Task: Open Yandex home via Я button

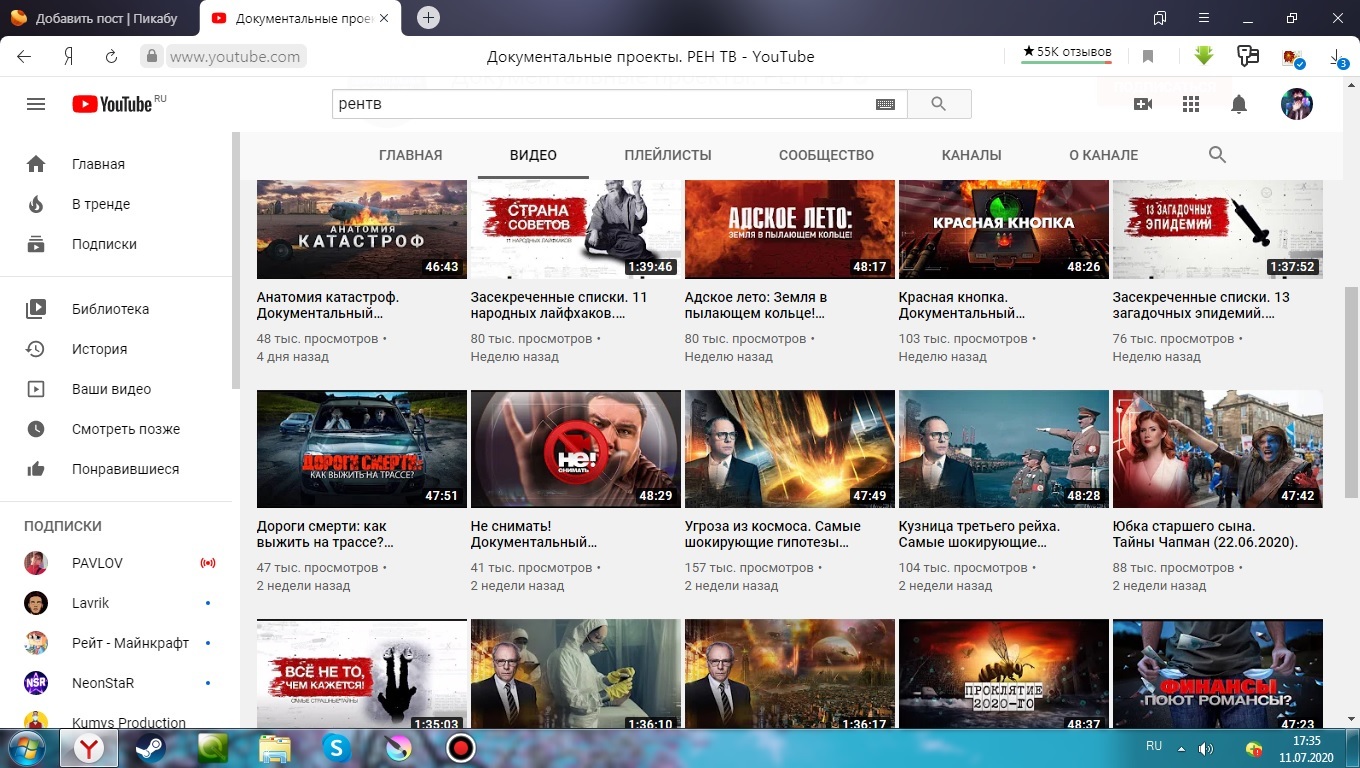Action: point(69,57)
